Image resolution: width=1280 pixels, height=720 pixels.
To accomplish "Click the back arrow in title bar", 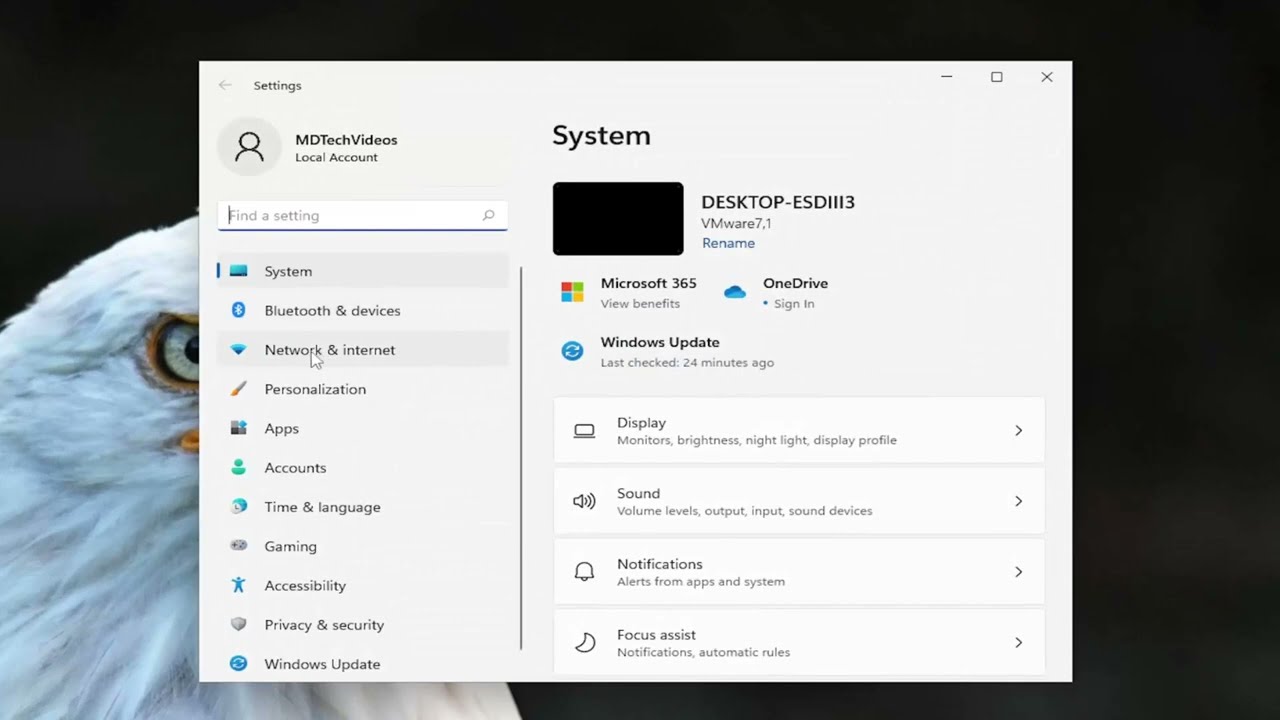I will tap(225, 85).
